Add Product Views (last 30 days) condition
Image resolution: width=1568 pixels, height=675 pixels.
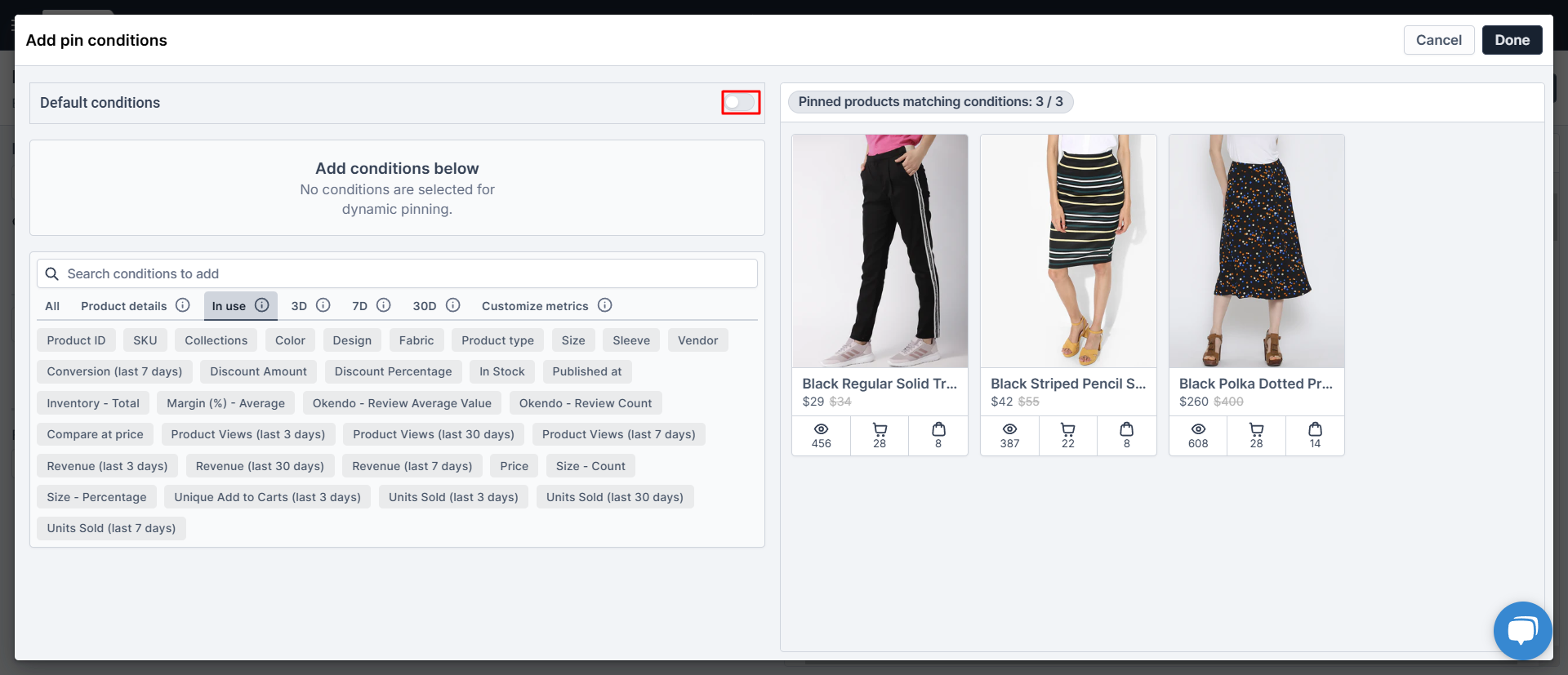433,434
